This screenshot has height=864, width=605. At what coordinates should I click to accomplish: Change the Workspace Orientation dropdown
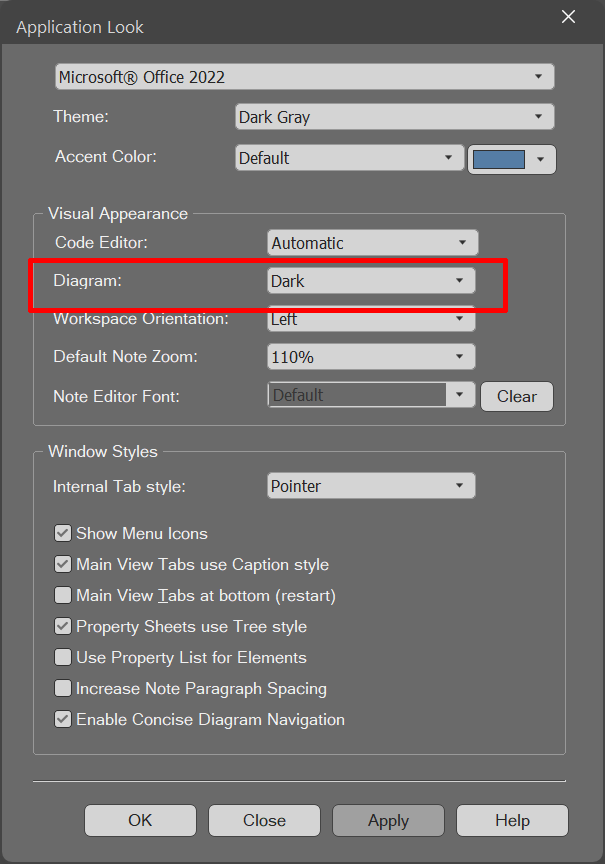371,320
